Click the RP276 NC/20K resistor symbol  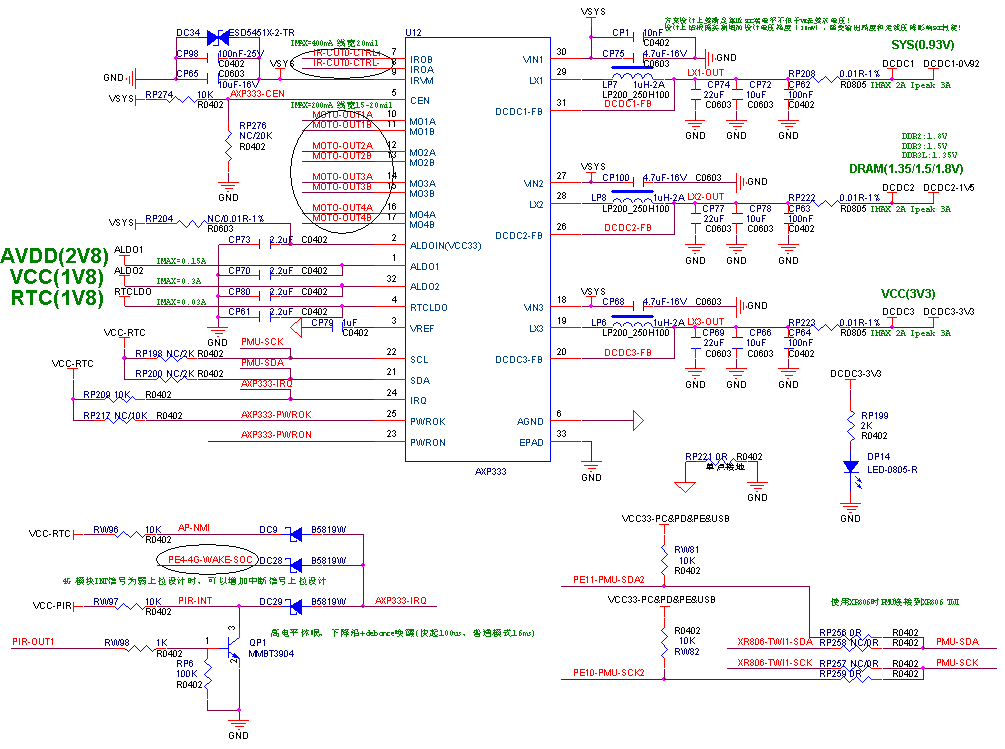click(x=229, y=142)
